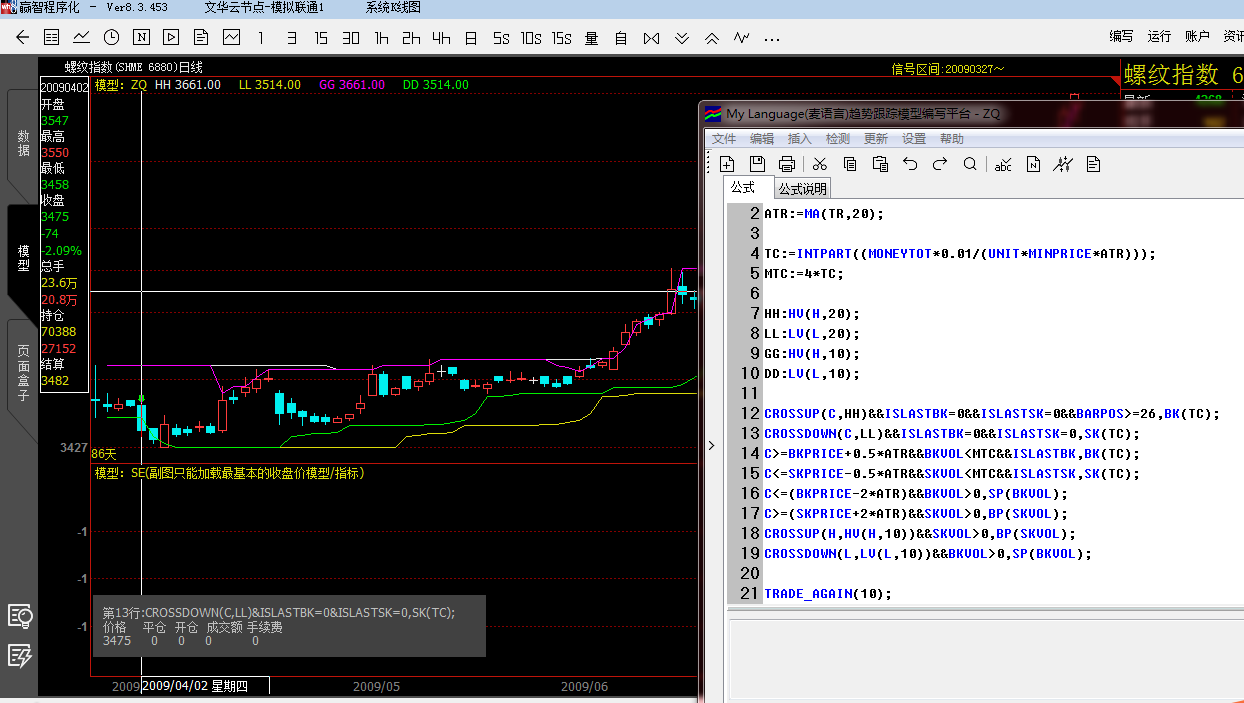The width and height of the screenshot is (1244, 703).
Task: Click the magnifier search icon in editor
Action: [970, 164]
